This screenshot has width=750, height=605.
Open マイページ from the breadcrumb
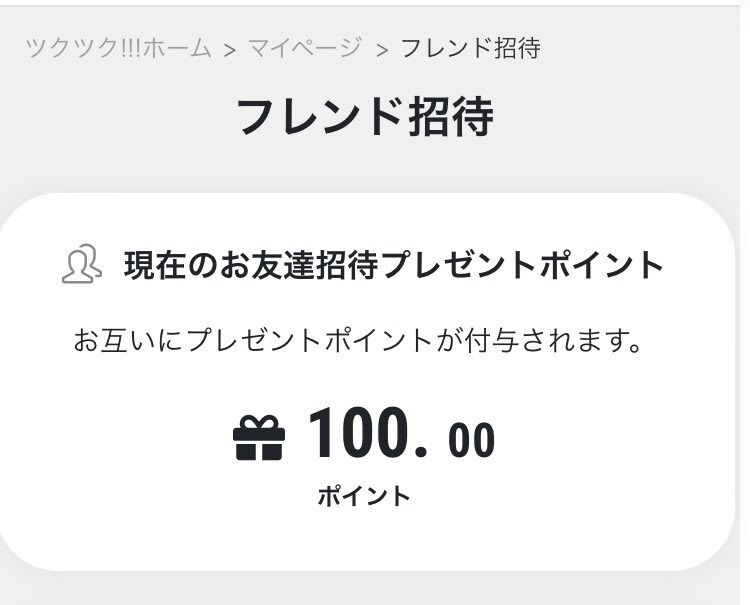click(305, 49)
